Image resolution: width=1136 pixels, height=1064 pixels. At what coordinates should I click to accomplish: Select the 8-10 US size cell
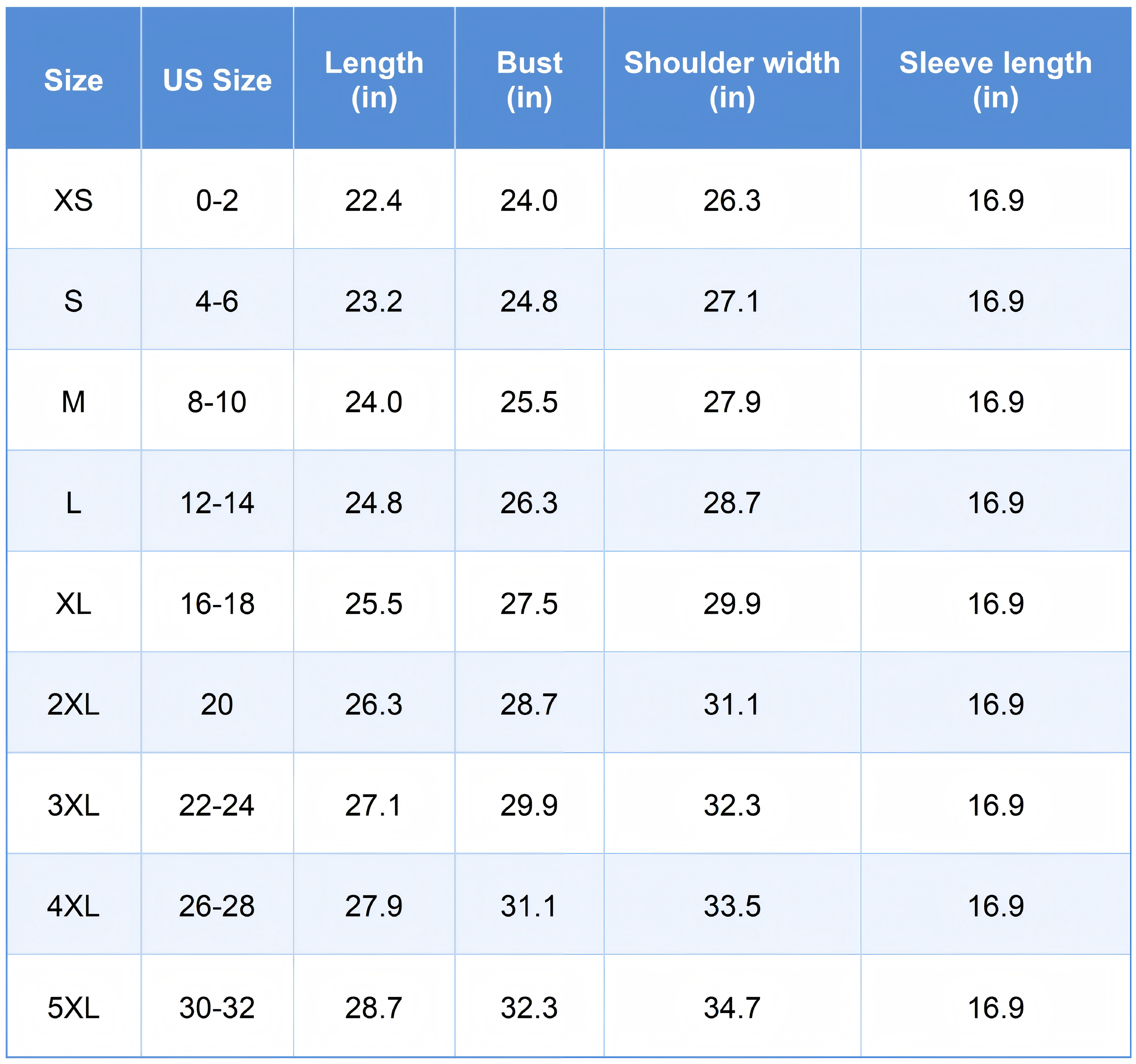tap(217, 402)
